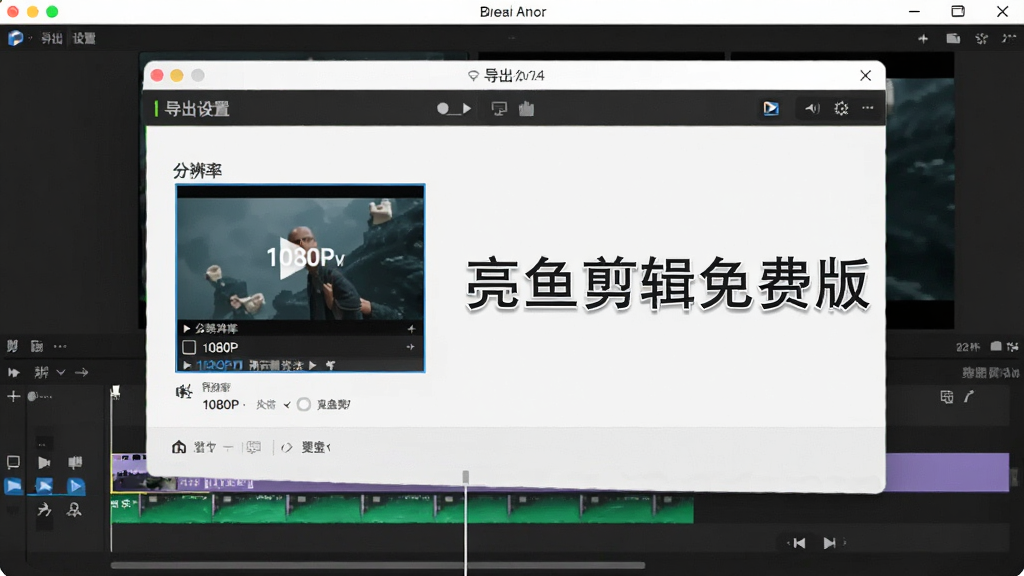
Task: Open the dropdown with the checkmark next to 1080P
Action: pyautogui.click(x=274, y=405)
